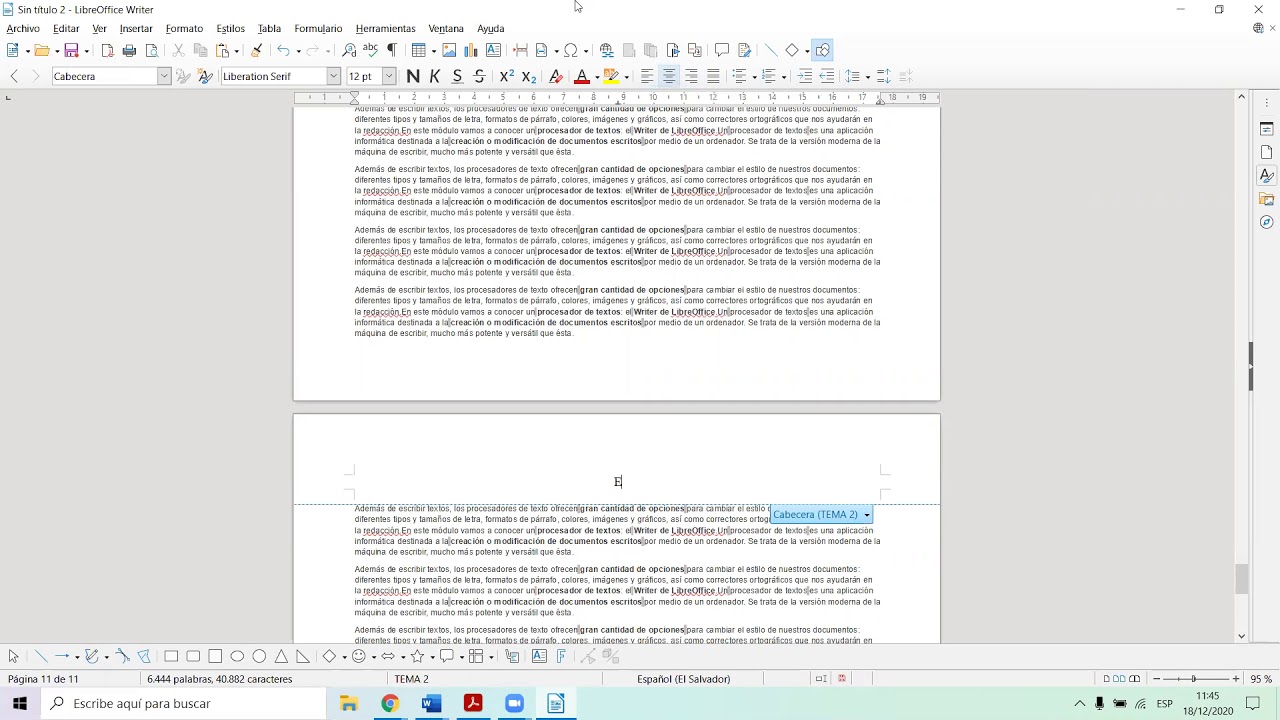Image resolution: width=1280 pixels, height=720 pixels.
Task: Insert a page break icon
Action: point(520,50)
